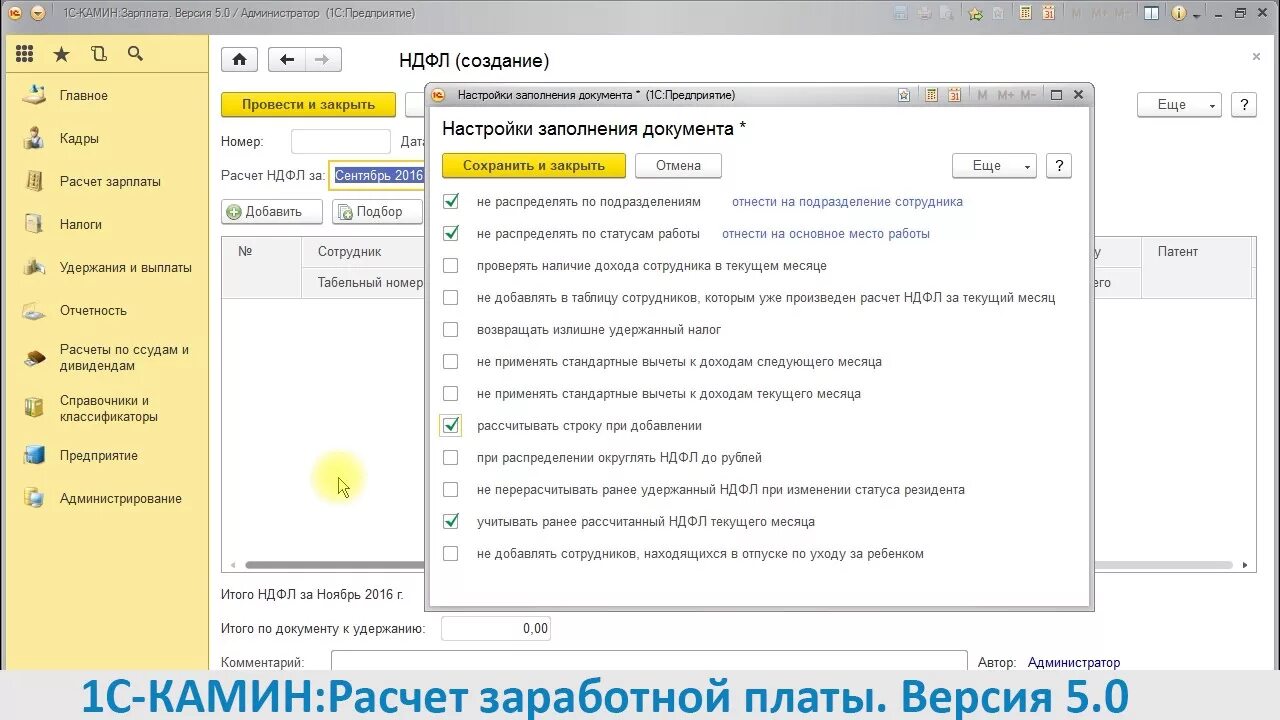Click Сохранить и закрыть button
The width and height of the screenshot is (1280, 720).
tap(534, 166)
